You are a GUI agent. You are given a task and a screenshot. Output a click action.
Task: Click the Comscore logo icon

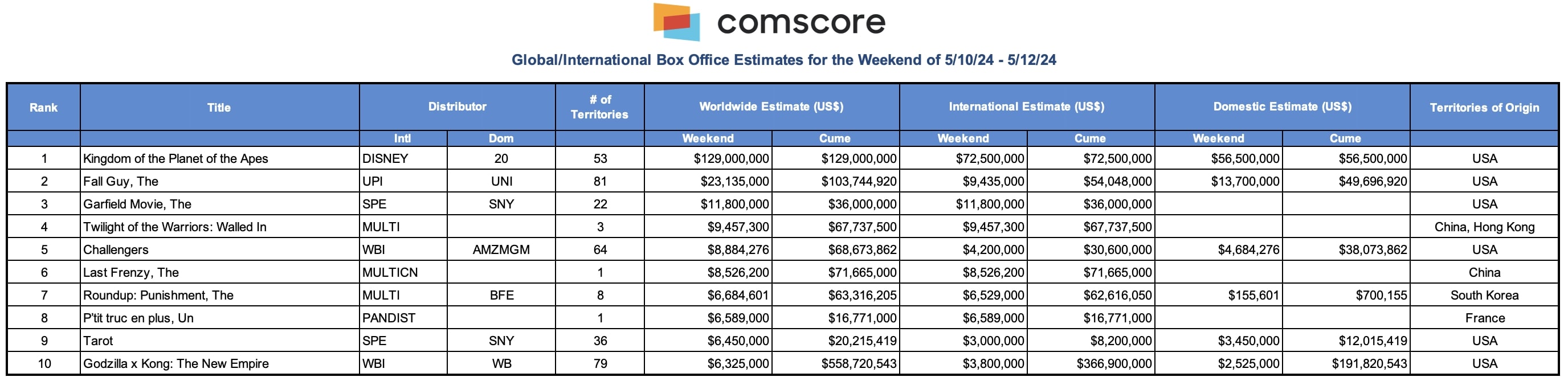click(x=676, y=22)
